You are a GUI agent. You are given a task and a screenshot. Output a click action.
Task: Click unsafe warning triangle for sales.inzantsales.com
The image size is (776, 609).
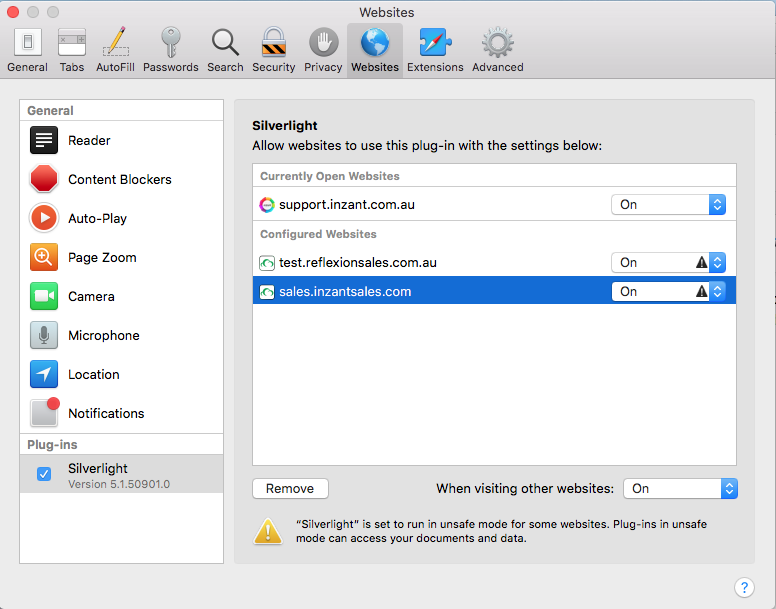coord(701,291)
